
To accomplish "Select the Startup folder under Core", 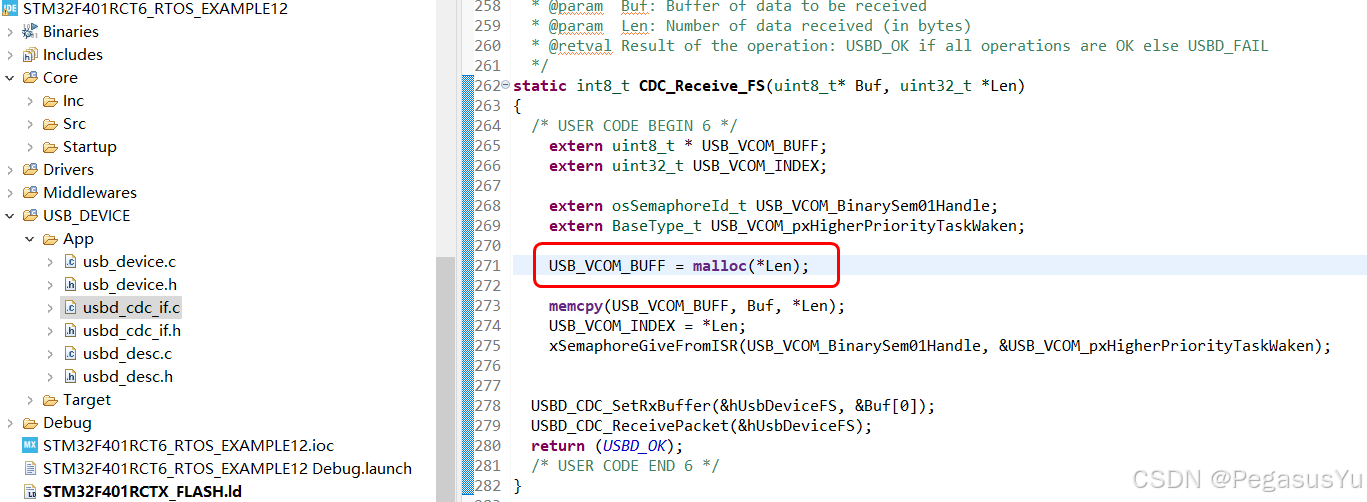I will coord(89,147).
